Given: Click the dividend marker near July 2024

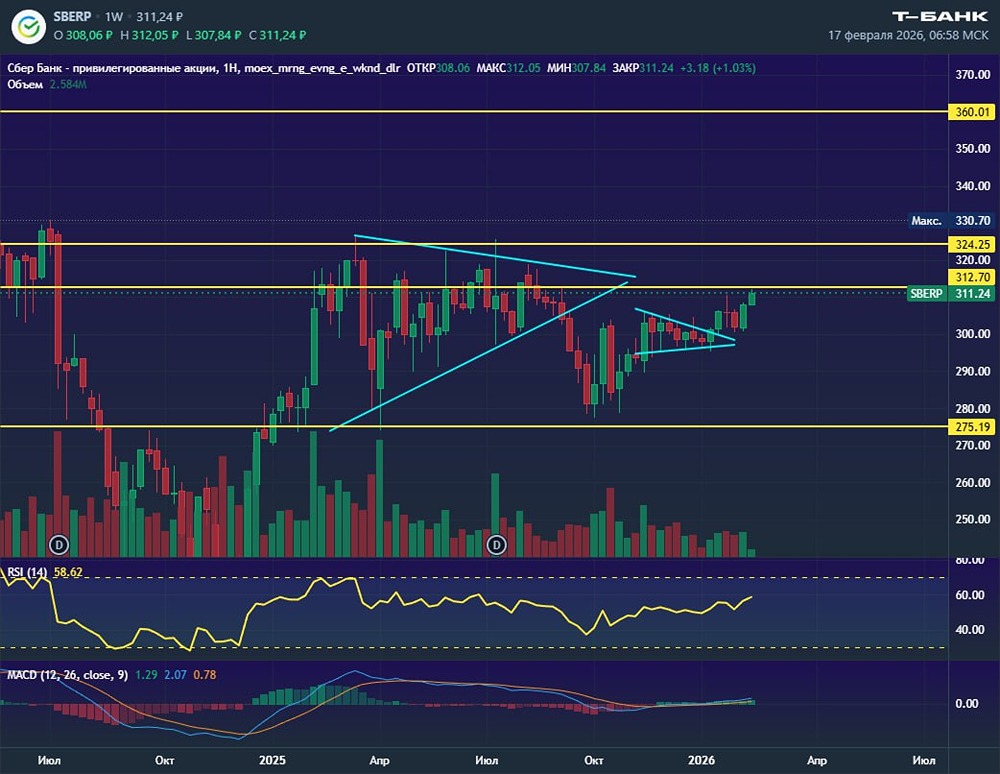Looking at the screenshot, I should 59,544.
